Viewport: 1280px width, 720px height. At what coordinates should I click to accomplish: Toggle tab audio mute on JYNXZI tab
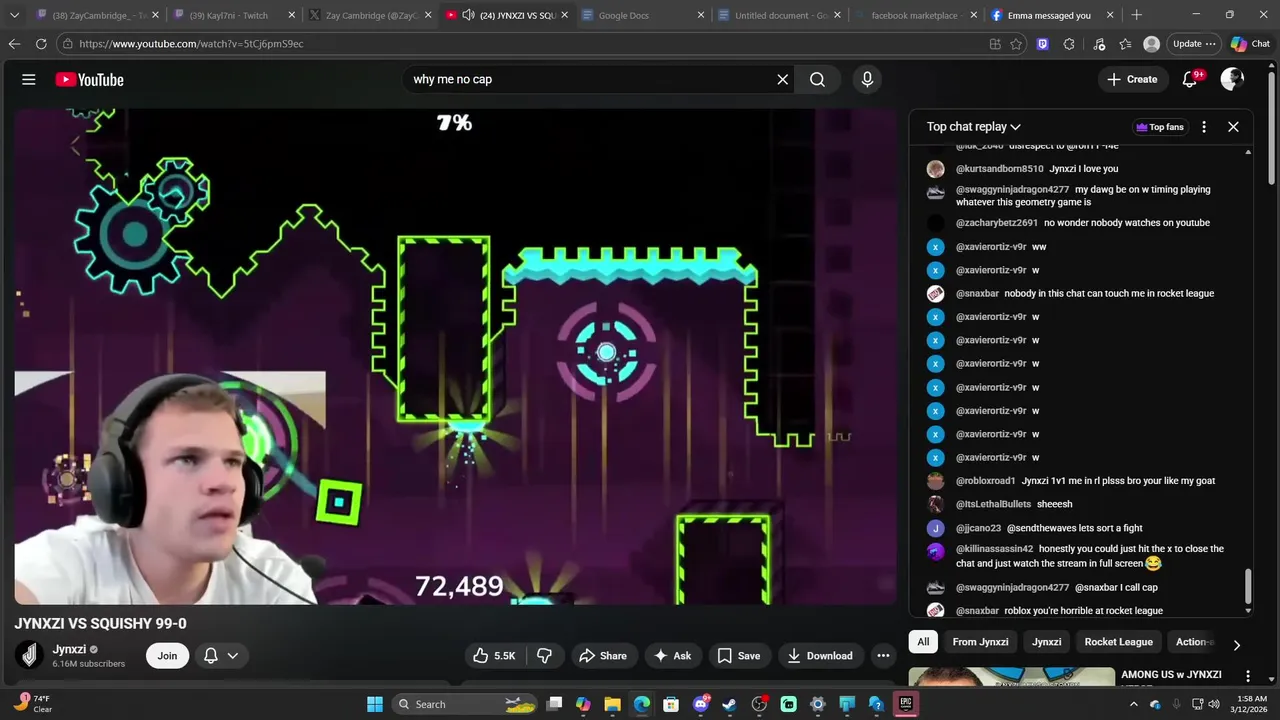point(468,15)
